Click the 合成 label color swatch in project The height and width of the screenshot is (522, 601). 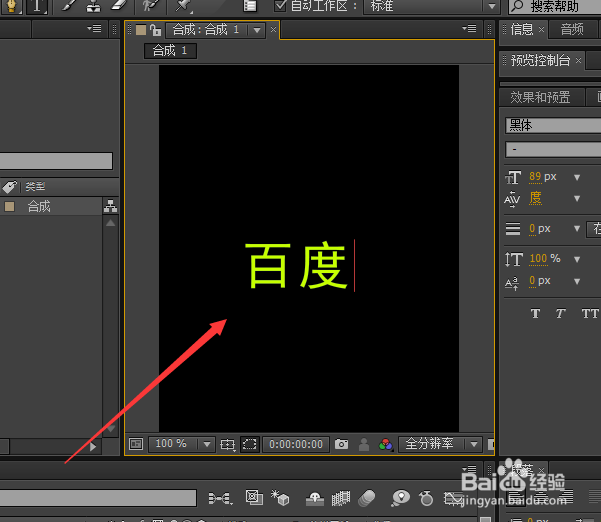(10, 207)
